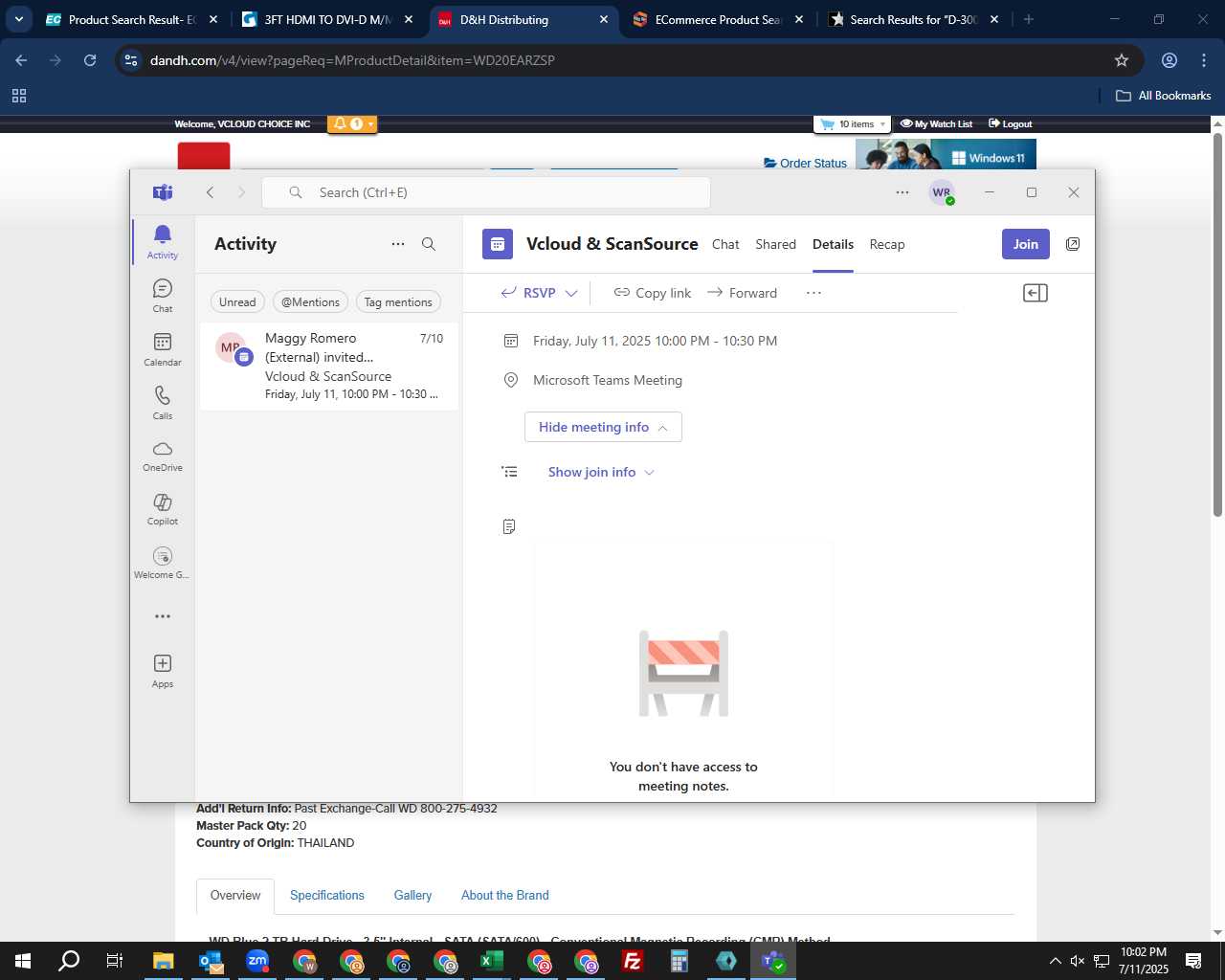This screenshot has height=980, width=1225.
Task: Open Teams settings and more ellipsis
Action: (902, 192)
